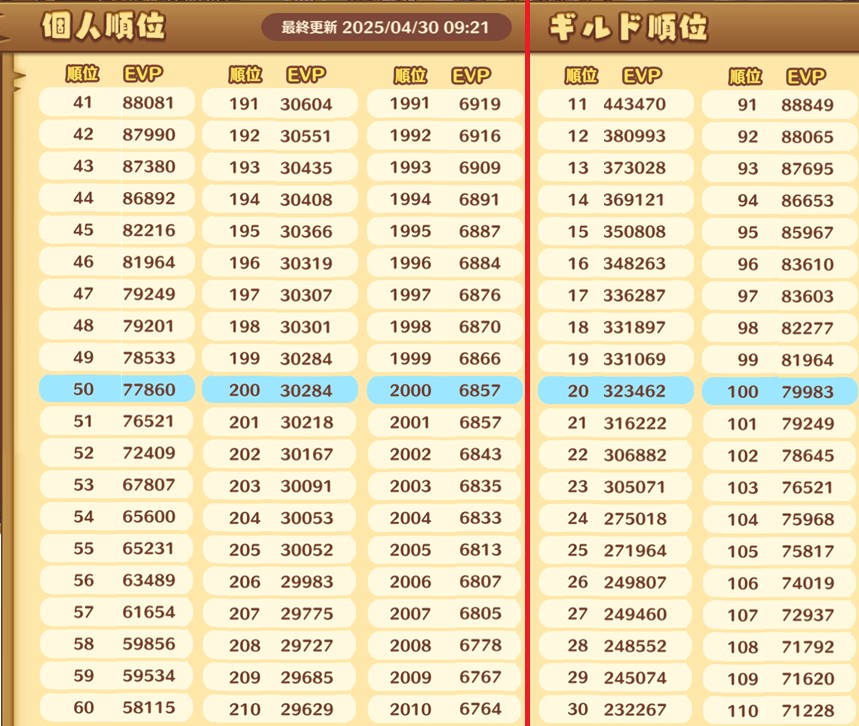Click rank 53 row with EVP 67807
This screenshot has height=726, width=859.
coord(117,484)
